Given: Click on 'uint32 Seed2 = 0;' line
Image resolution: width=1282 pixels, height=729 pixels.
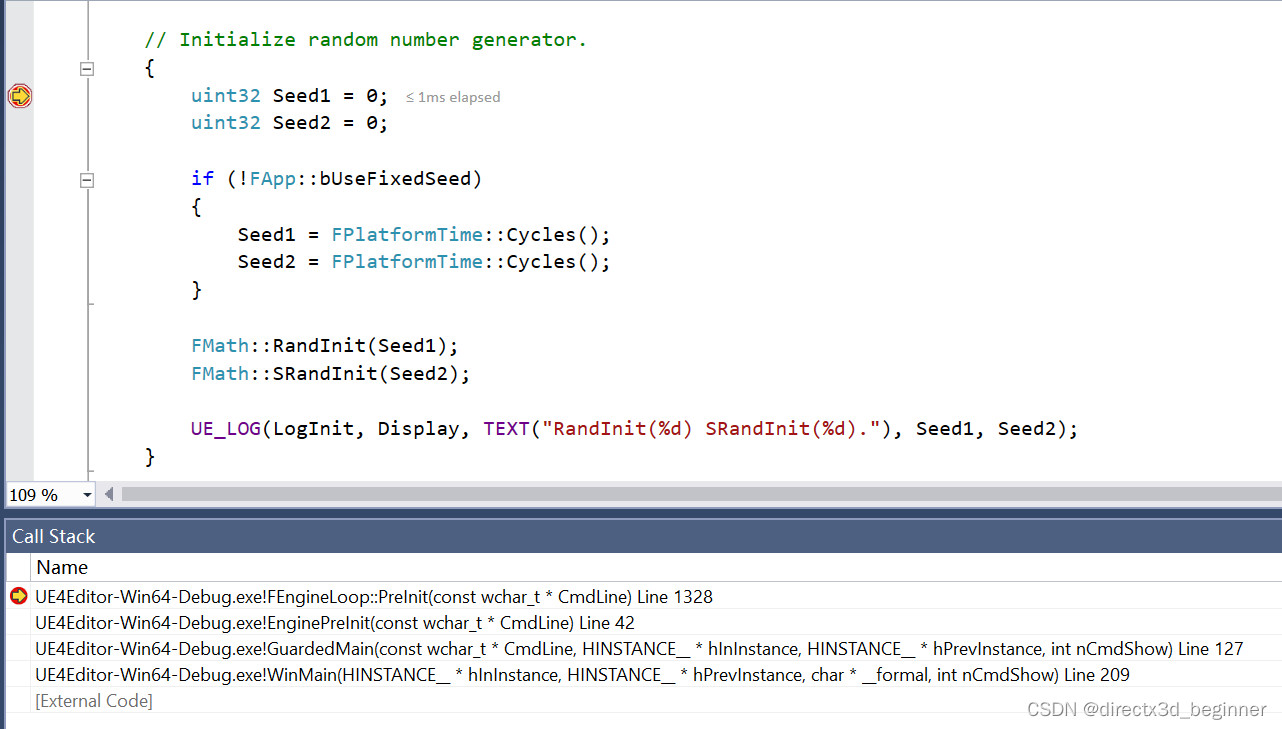Looking at the screenshot, I should coord(289,123).
